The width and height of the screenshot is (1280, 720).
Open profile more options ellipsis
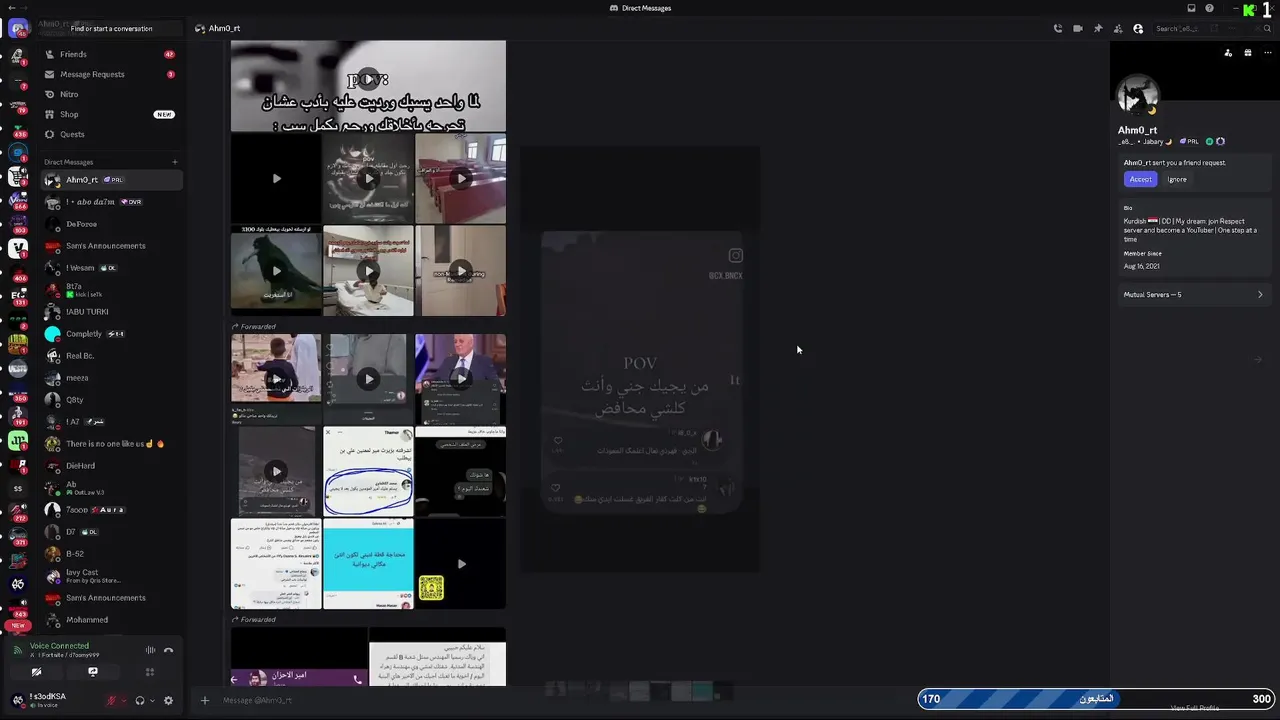(1267, 53)
